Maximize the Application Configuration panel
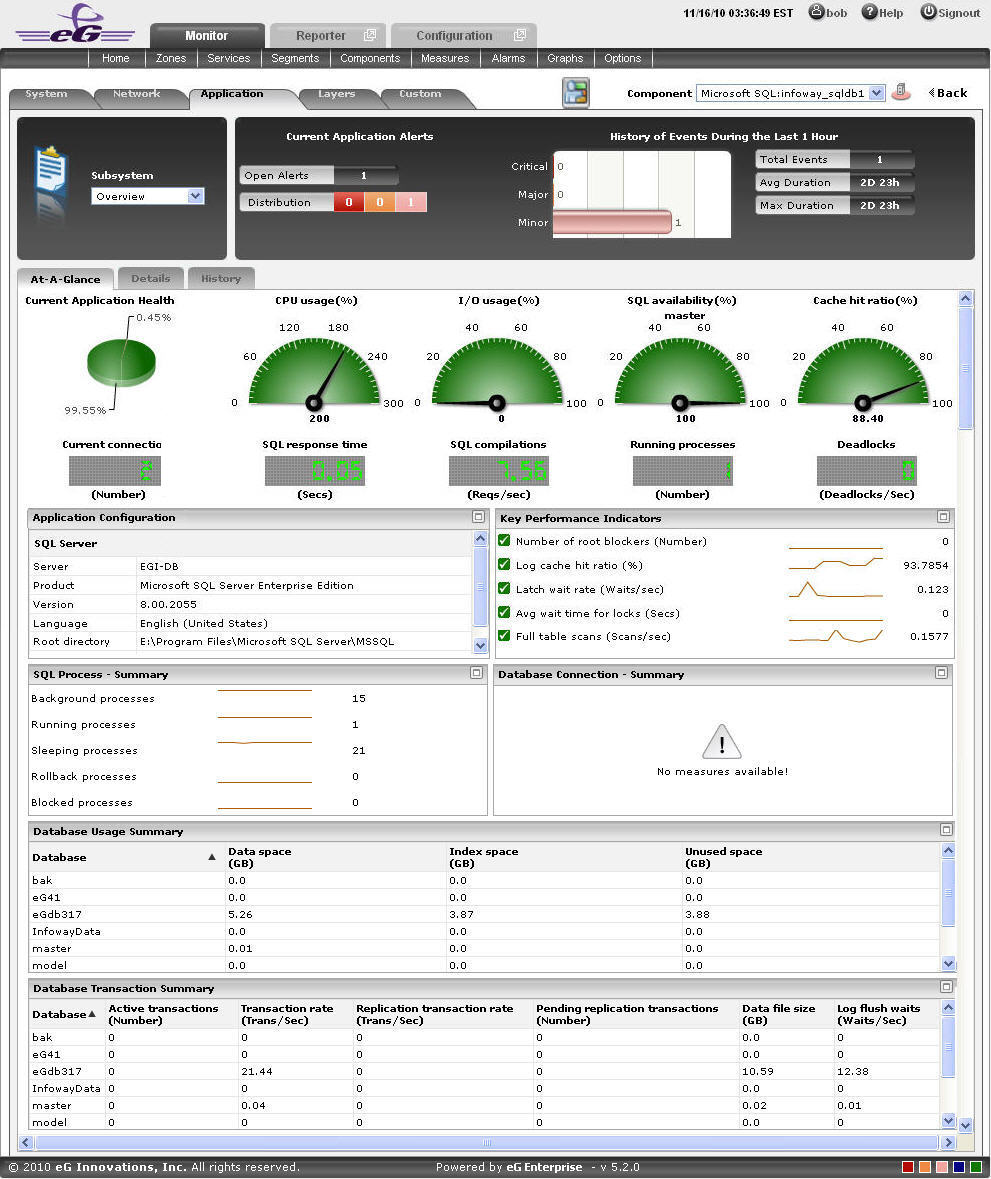This screenshot has height=1179, width=991. [x=478, y=517]
